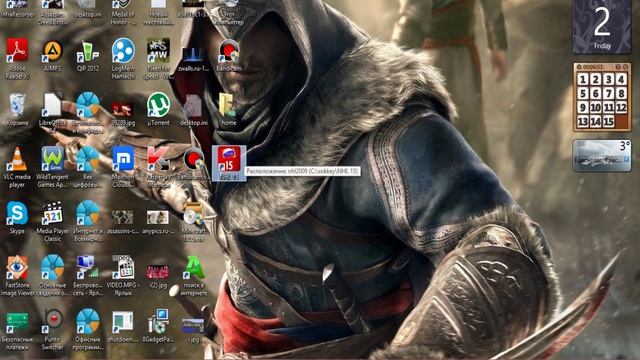Open the LogMeIn Hamachi shortcut

(x=123, y=51)
